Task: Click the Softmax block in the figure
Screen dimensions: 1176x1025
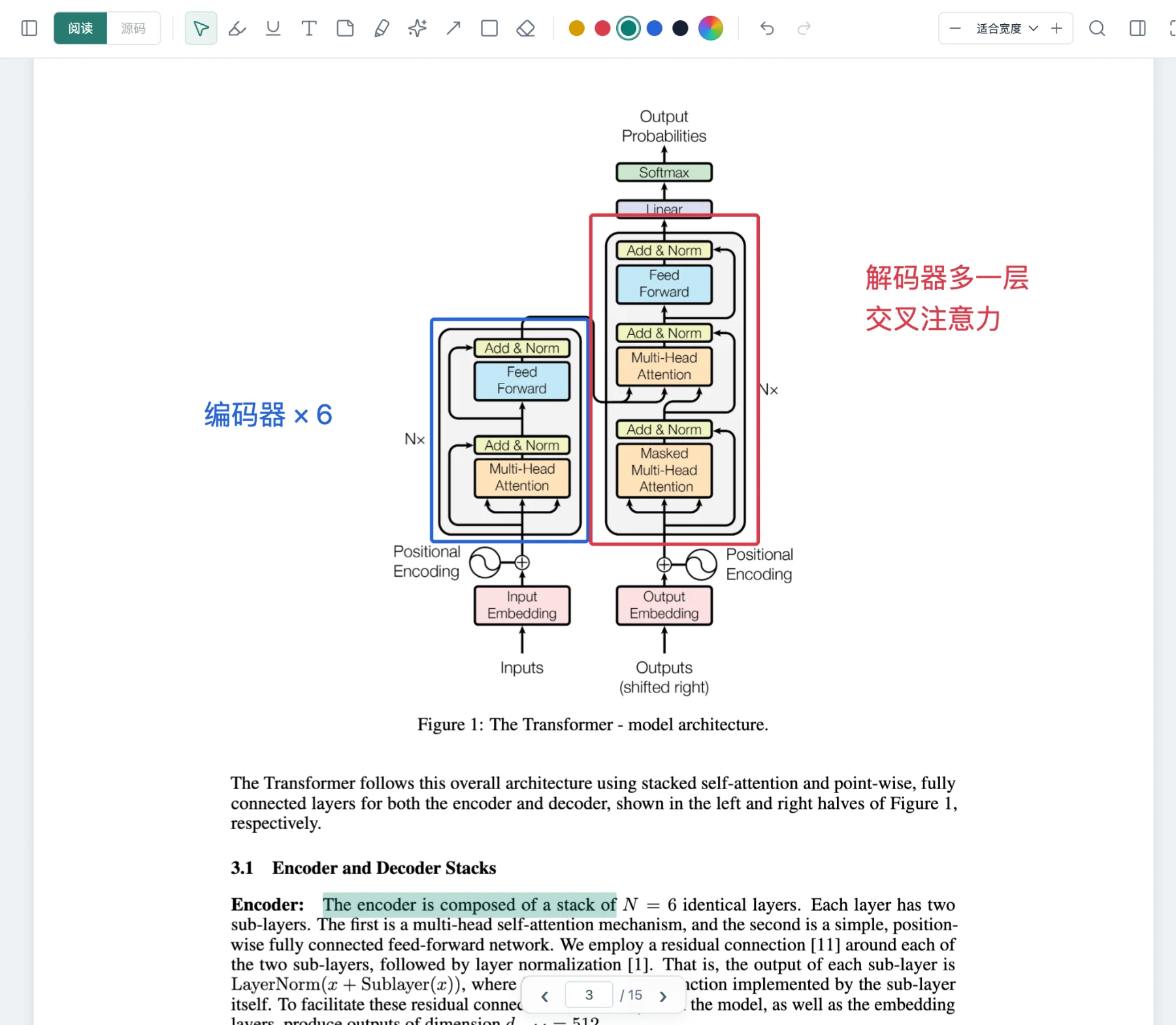Action: 664,172
